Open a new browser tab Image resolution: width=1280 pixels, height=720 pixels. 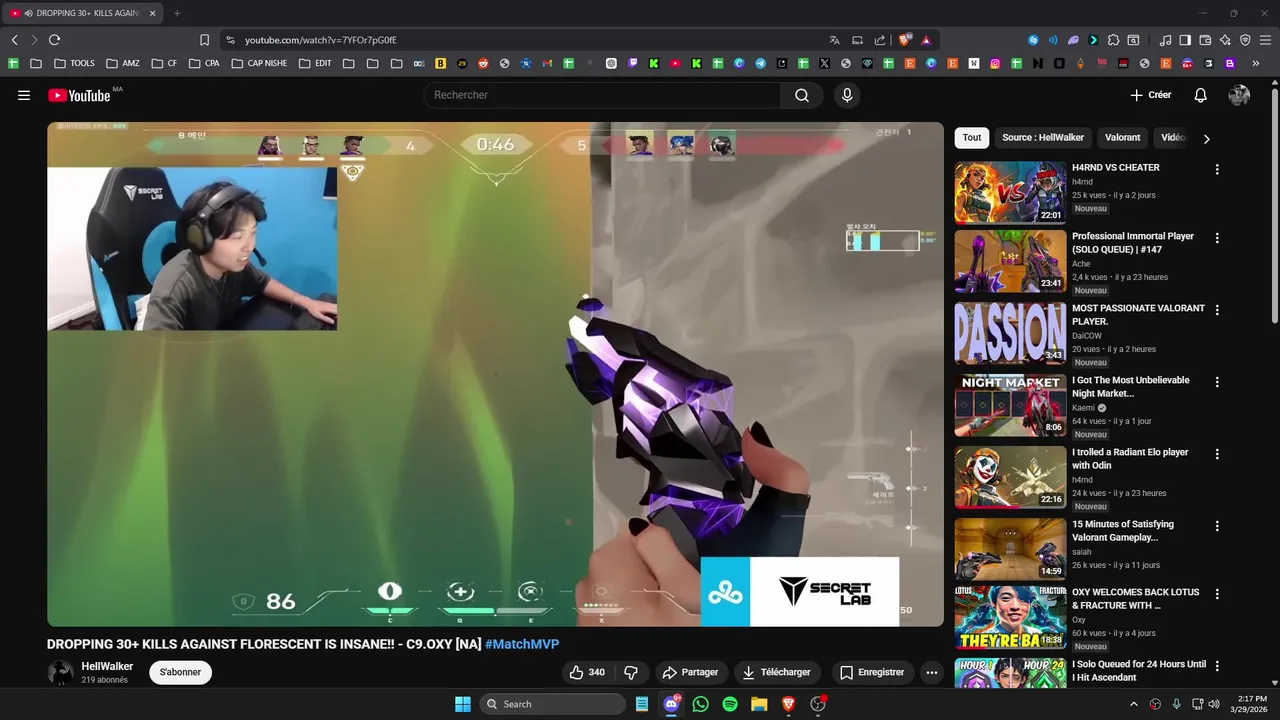[177, 13]
